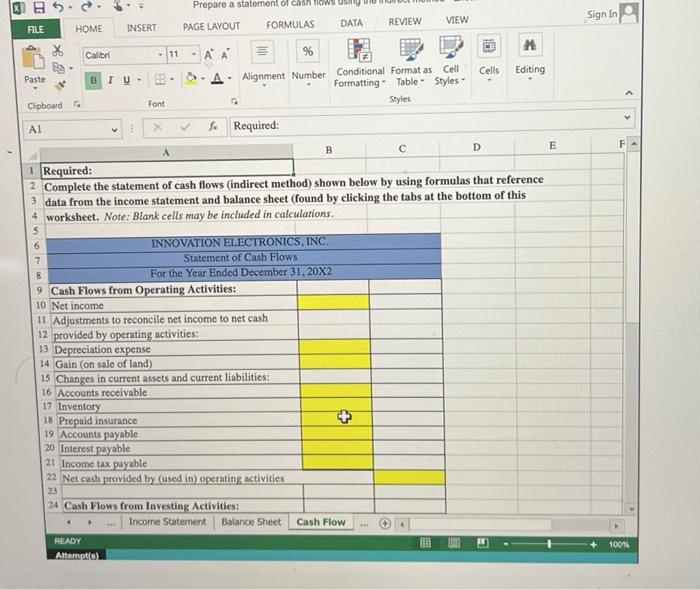Switch to Normal view icon in status bar
Screen dimensions: 700x590
(425, 543)
